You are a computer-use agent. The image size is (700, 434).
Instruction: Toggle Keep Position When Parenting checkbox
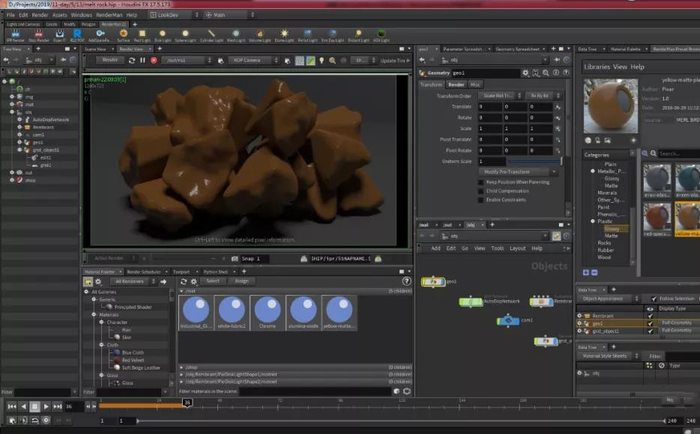481,182
